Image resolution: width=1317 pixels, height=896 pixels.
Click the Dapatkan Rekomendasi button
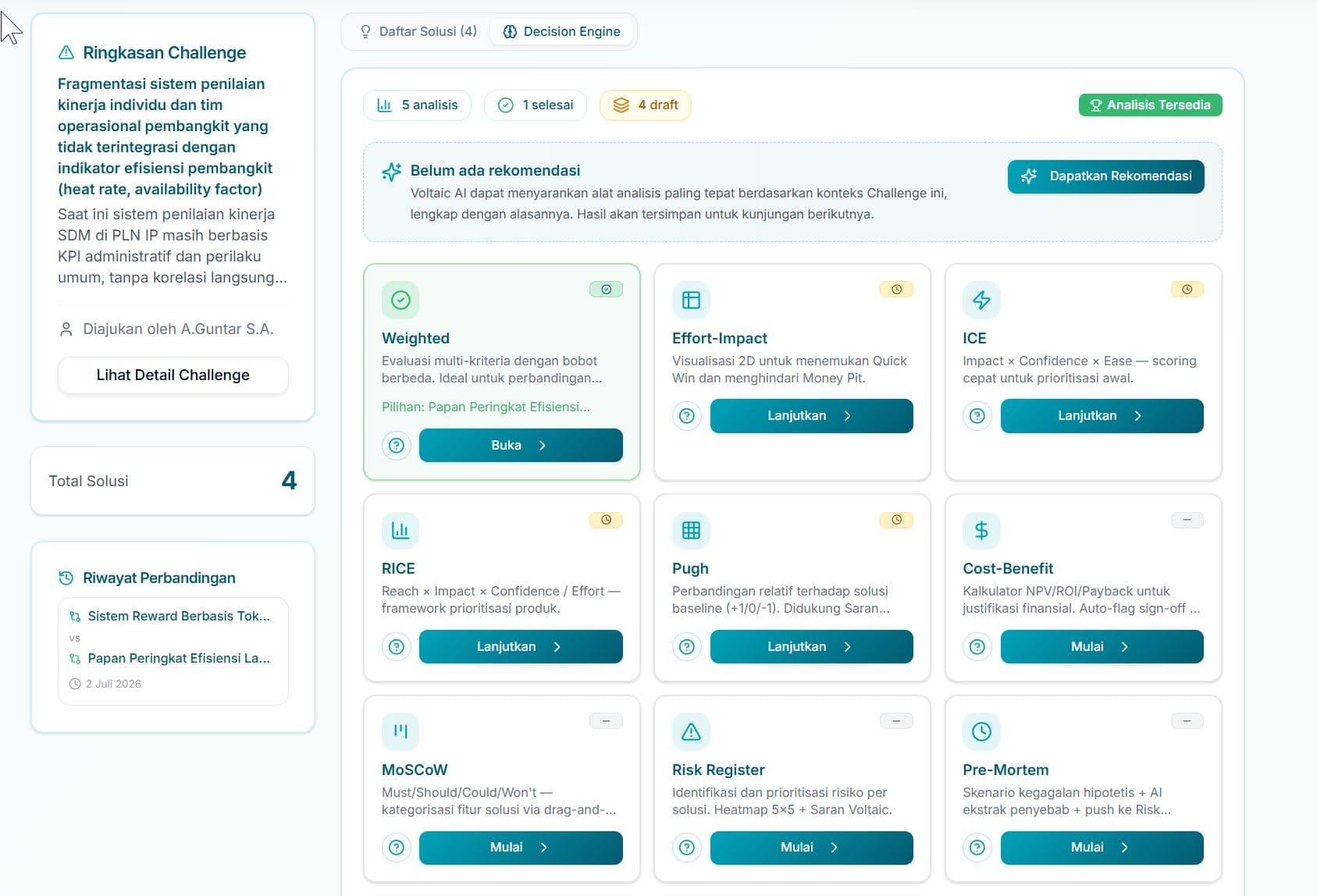1105,176
